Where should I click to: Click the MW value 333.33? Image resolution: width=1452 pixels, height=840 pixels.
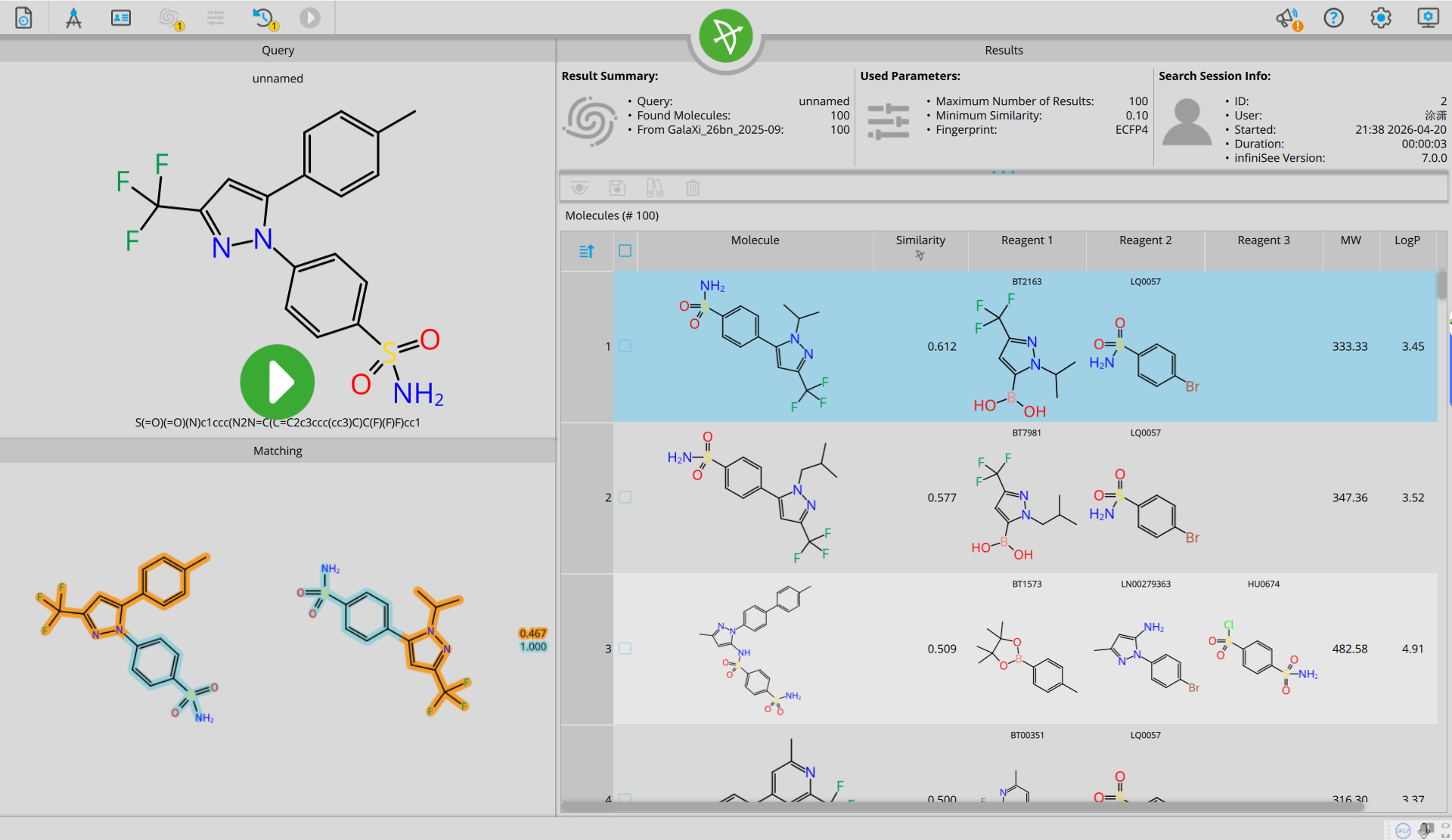pyautogui.click(x=1350, y=346)
